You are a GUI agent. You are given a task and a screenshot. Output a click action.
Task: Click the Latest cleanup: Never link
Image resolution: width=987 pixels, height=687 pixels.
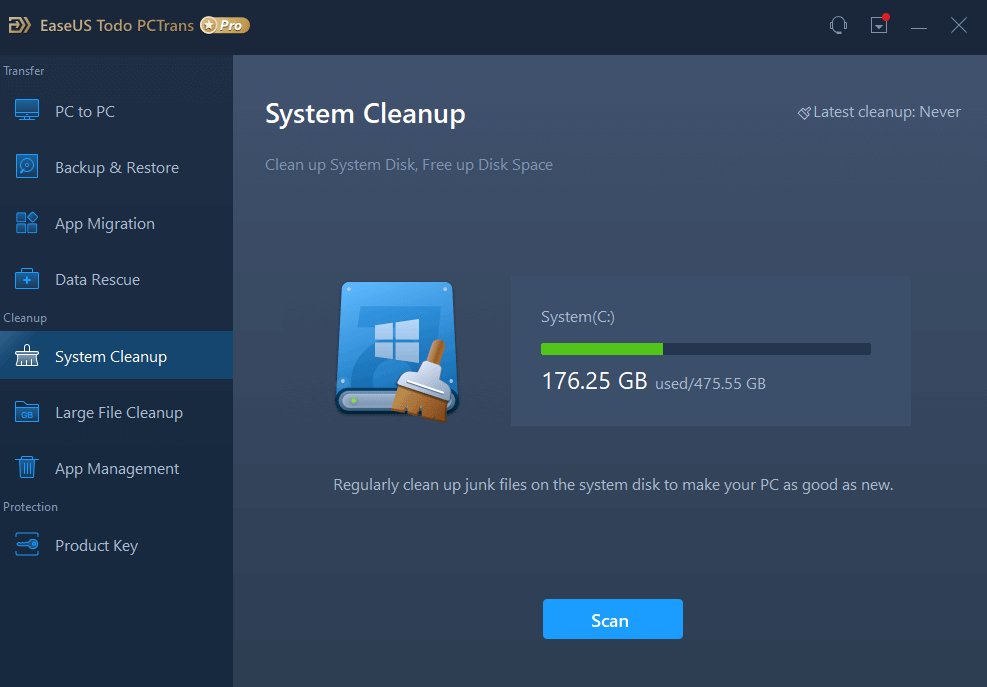pyautogui.click(x=886, y=111)
